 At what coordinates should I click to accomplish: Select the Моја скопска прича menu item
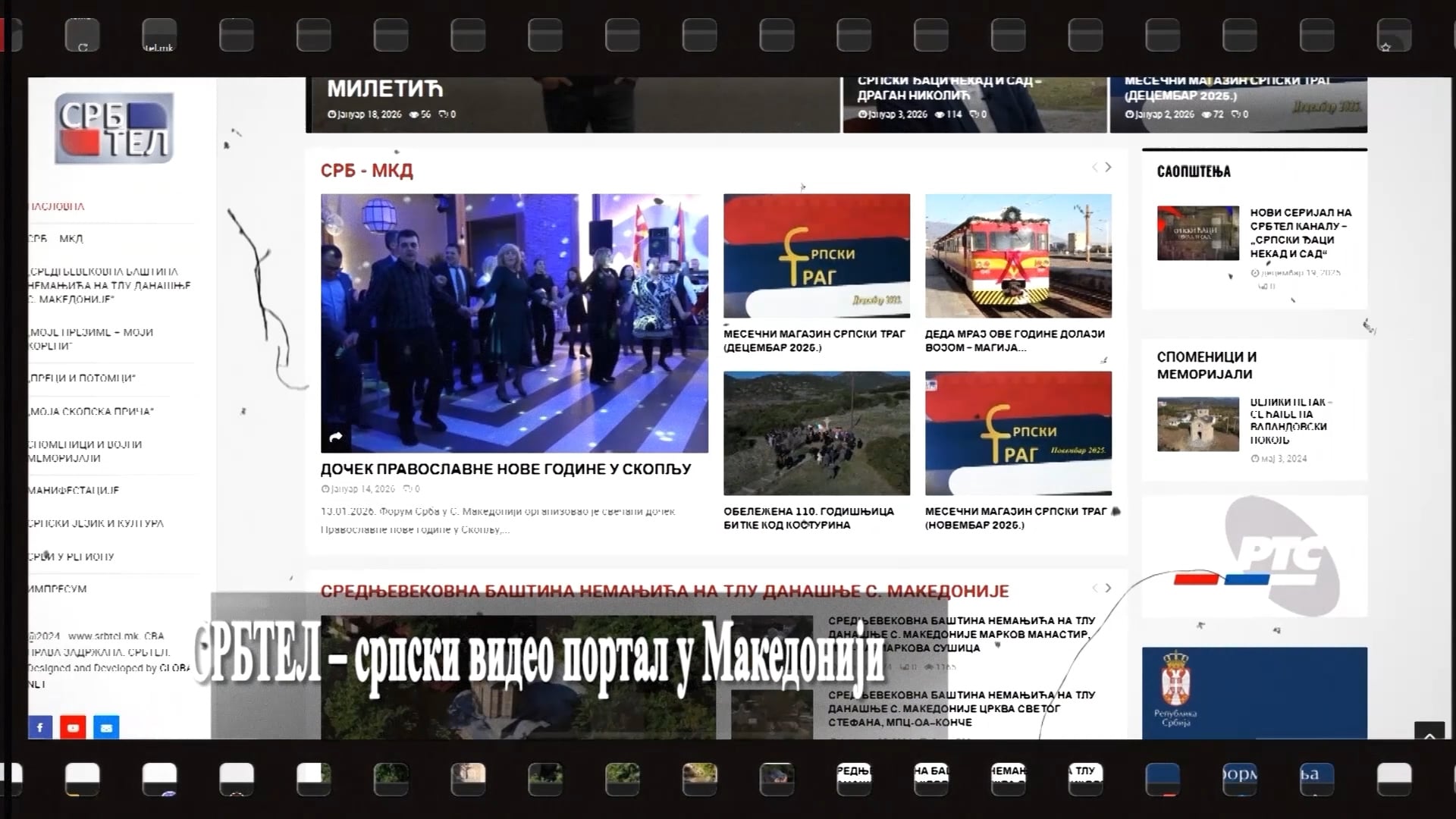click(x=91, y=411)
